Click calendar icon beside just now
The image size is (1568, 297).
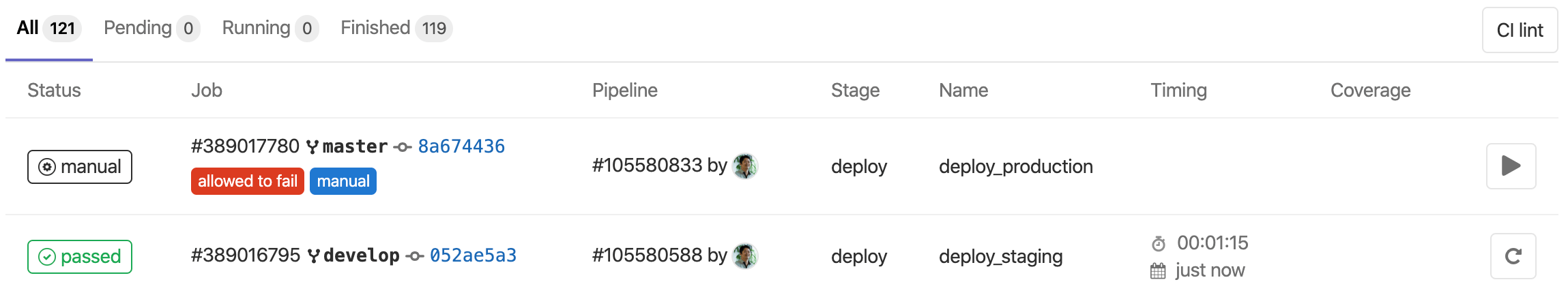pyautogui.click(x=1158, y=271)
